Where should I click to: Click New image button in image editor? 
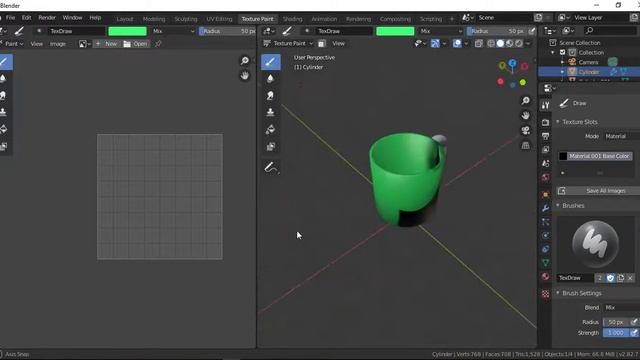coord(107,44)
